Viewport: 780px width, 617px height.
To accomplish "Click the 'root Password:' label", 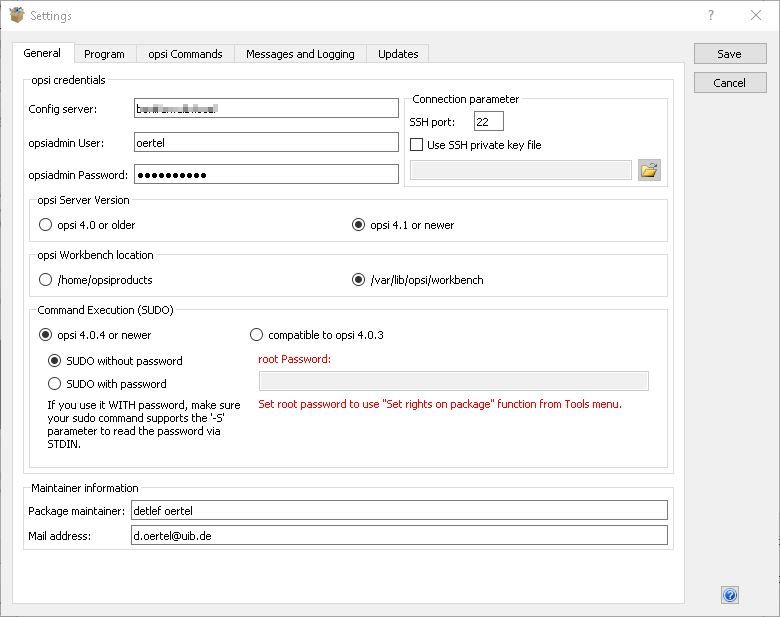I will 294,359.
